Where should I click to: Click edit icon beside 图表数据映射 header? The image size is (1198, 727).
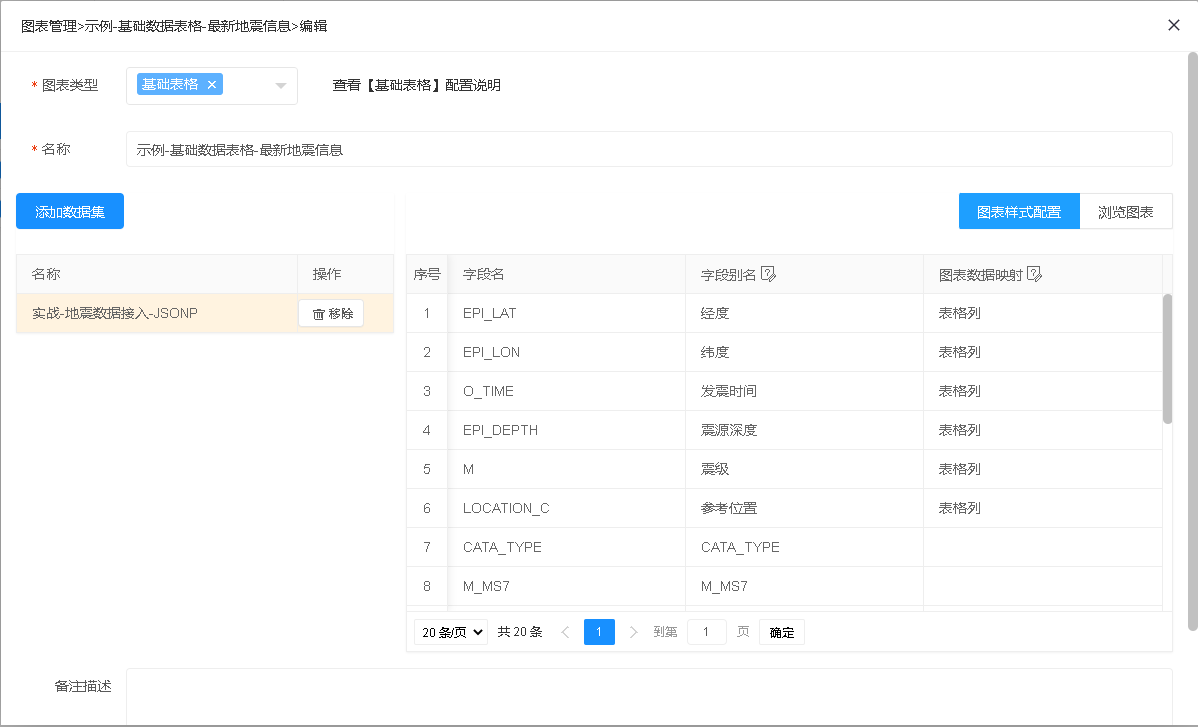(x=1035, y=274)
